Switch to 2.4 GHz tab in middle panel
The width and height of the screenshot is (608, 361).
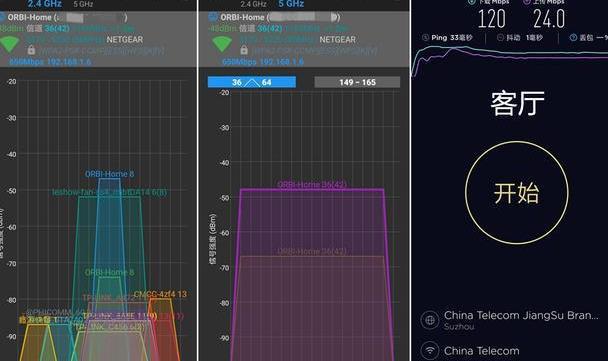pos(253,4)
